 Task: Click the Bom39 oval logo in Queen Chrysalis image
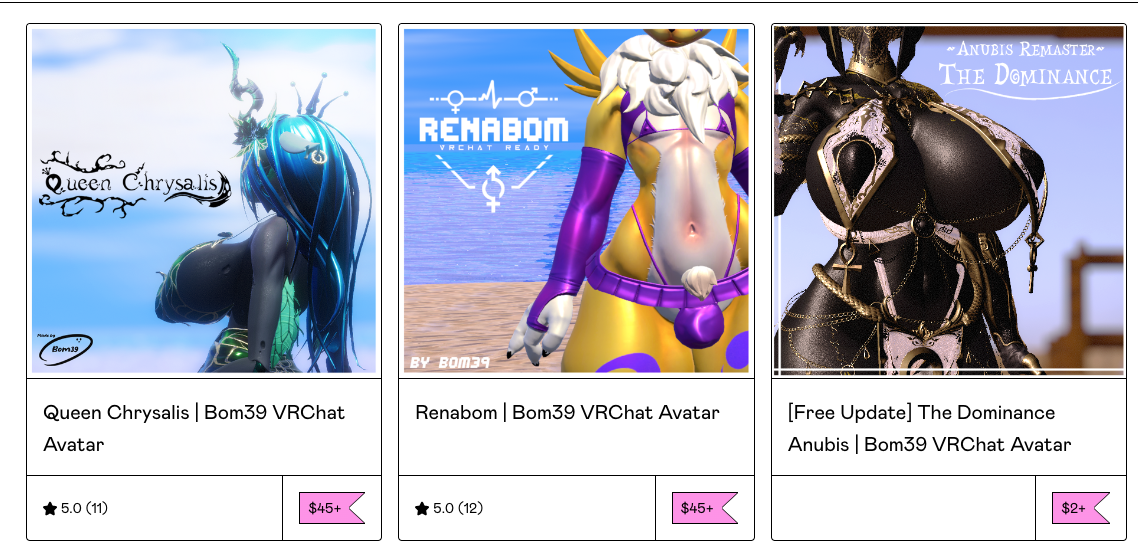tap(65, 349)
